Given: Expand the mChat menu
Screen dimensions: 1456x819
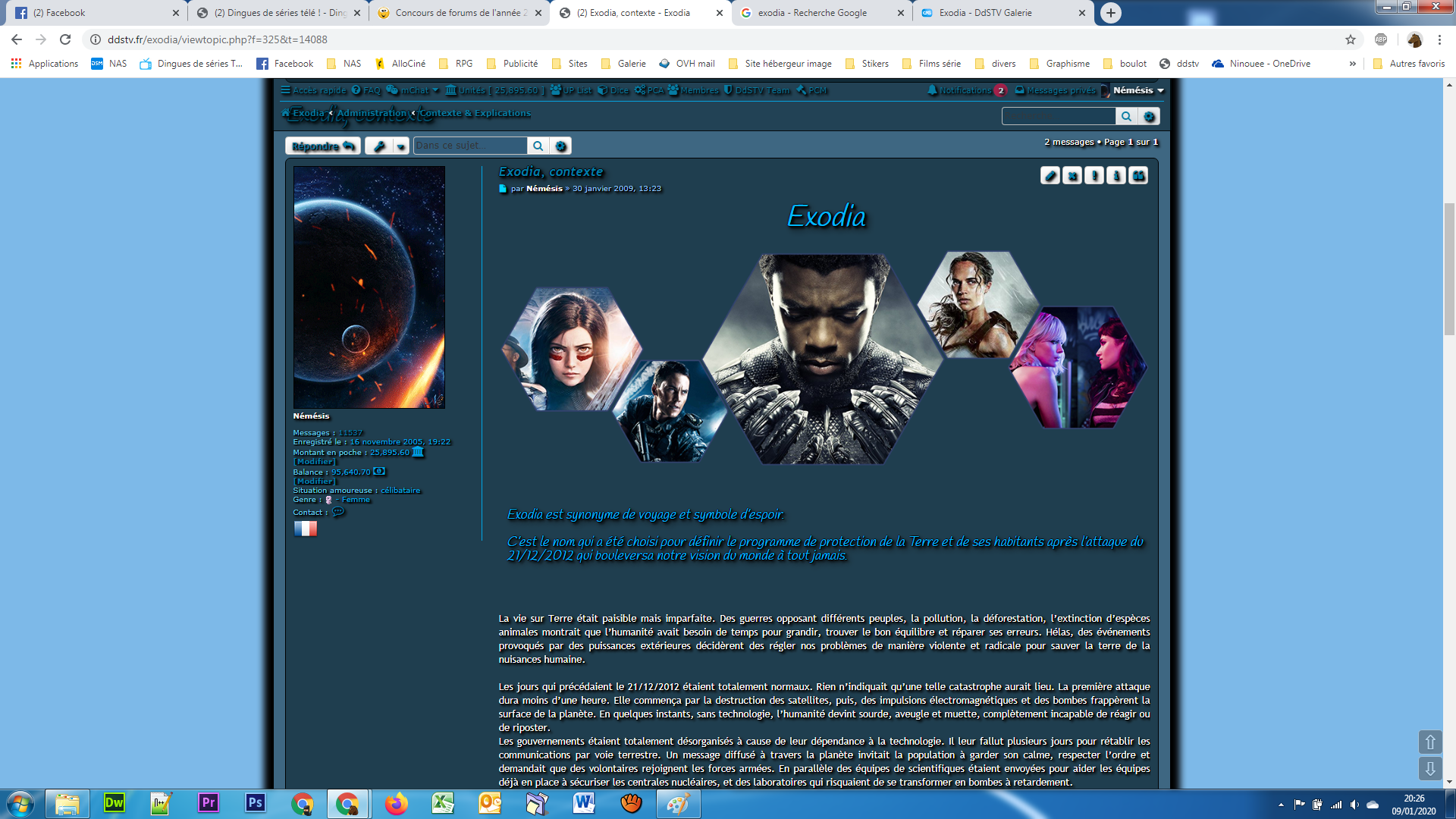Looking at the screenshot, I should [x=413, y=90].
